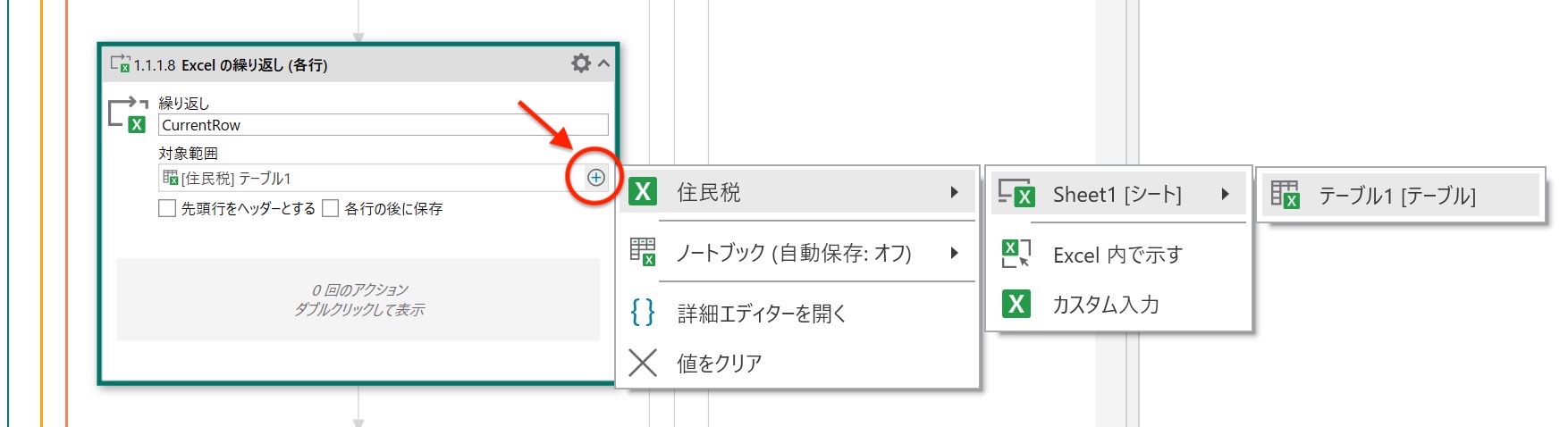Click the plus button beside 対象範囲
Screen dimensions: 1568x427
click(595, 178)
